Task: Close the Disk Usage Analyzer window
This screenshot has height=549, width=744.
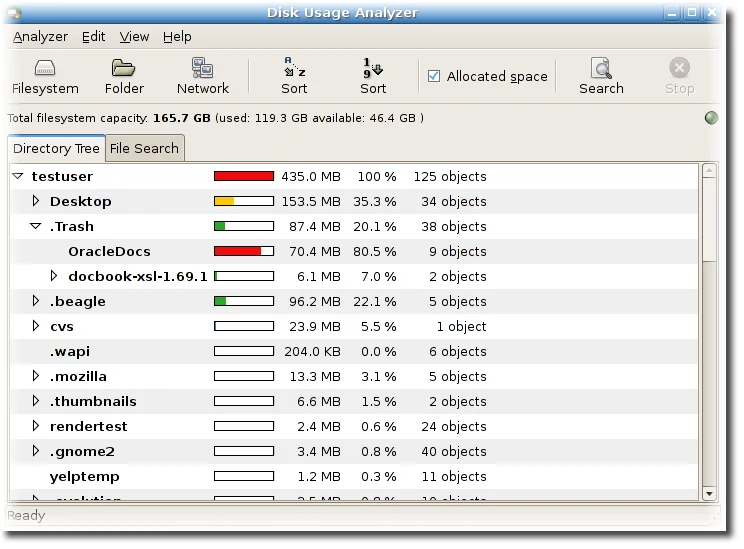Action: pos(712,13)
